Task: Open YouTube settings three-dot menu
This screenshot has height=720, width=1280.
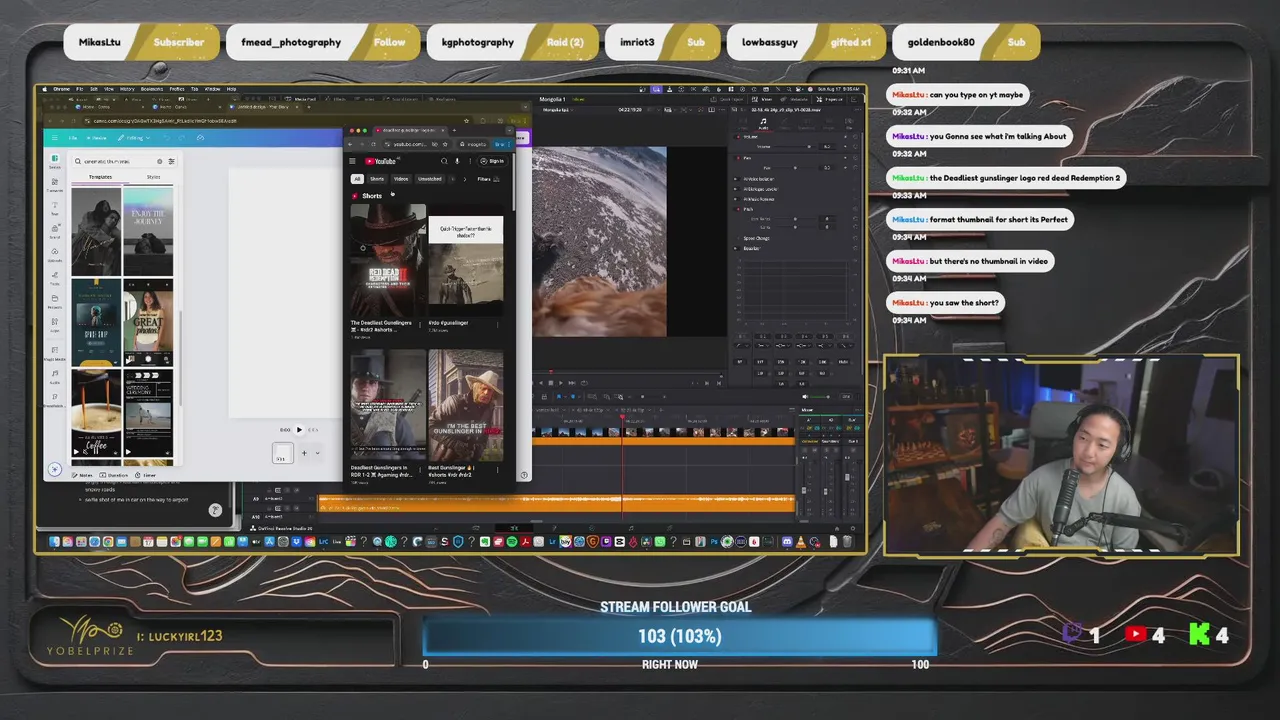Action: 470,161
